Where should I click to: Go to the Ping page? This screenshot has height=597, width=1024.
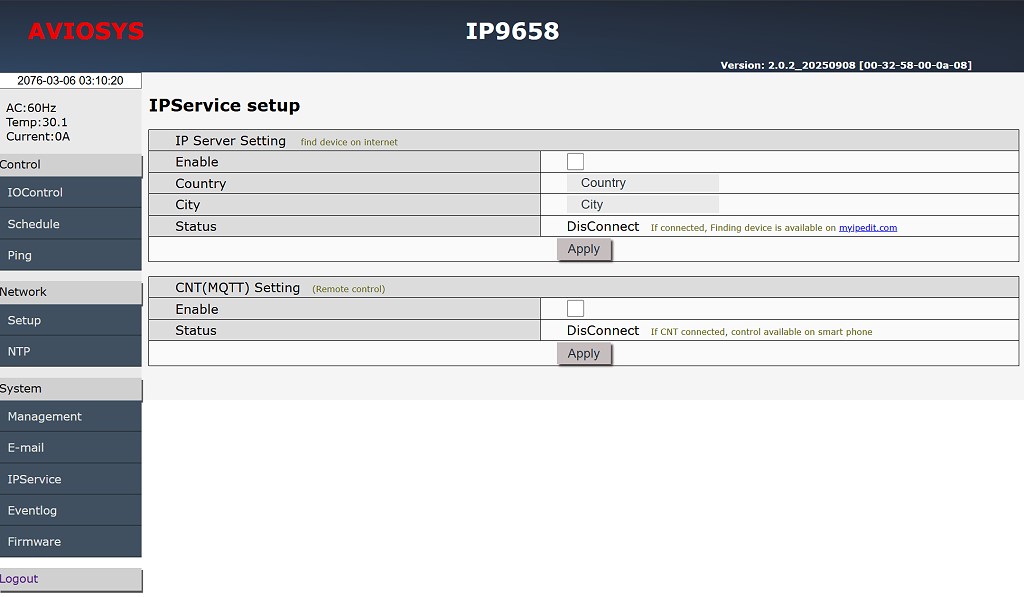coord(70,255)
